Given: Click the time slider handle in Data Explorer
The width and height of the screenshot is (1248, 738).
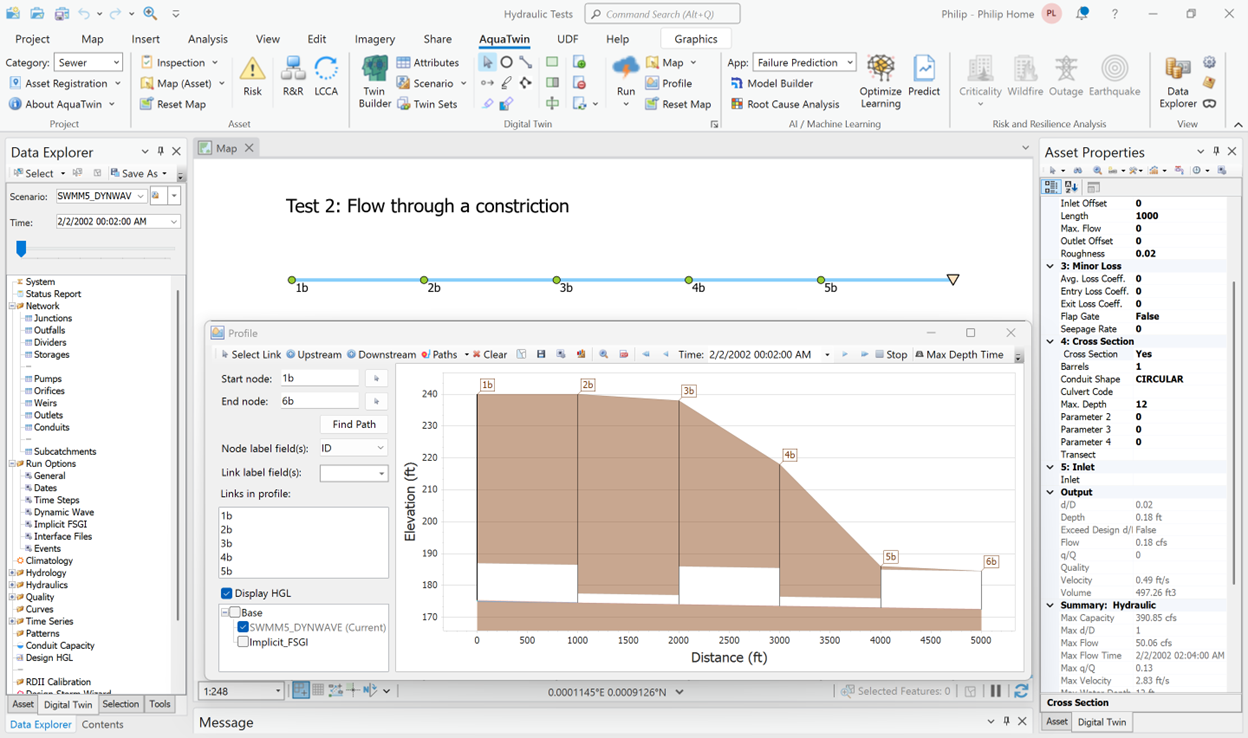Looking at the screenshot, I should 21,249.
